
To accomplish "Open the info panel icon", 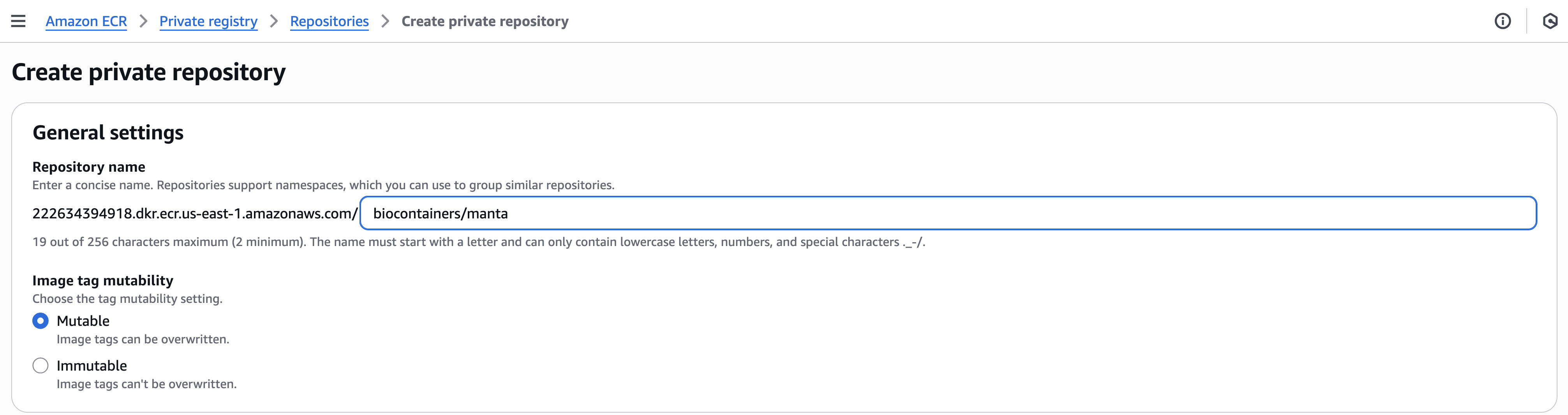I will point(1502,21).
